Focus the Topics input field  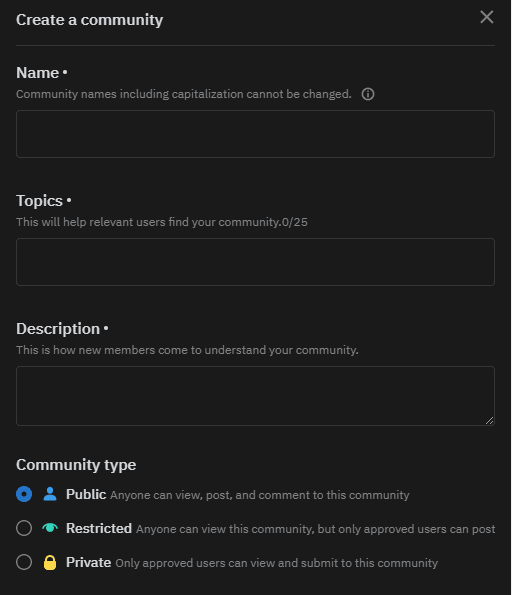pos(255,262)
